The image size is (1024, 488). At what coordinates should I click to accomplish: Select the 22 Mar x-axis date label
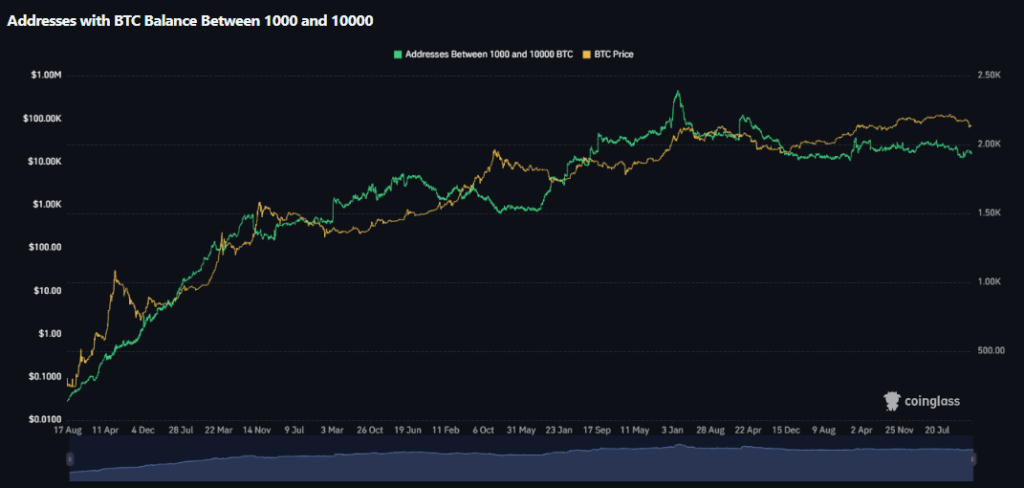coord(217,429)
